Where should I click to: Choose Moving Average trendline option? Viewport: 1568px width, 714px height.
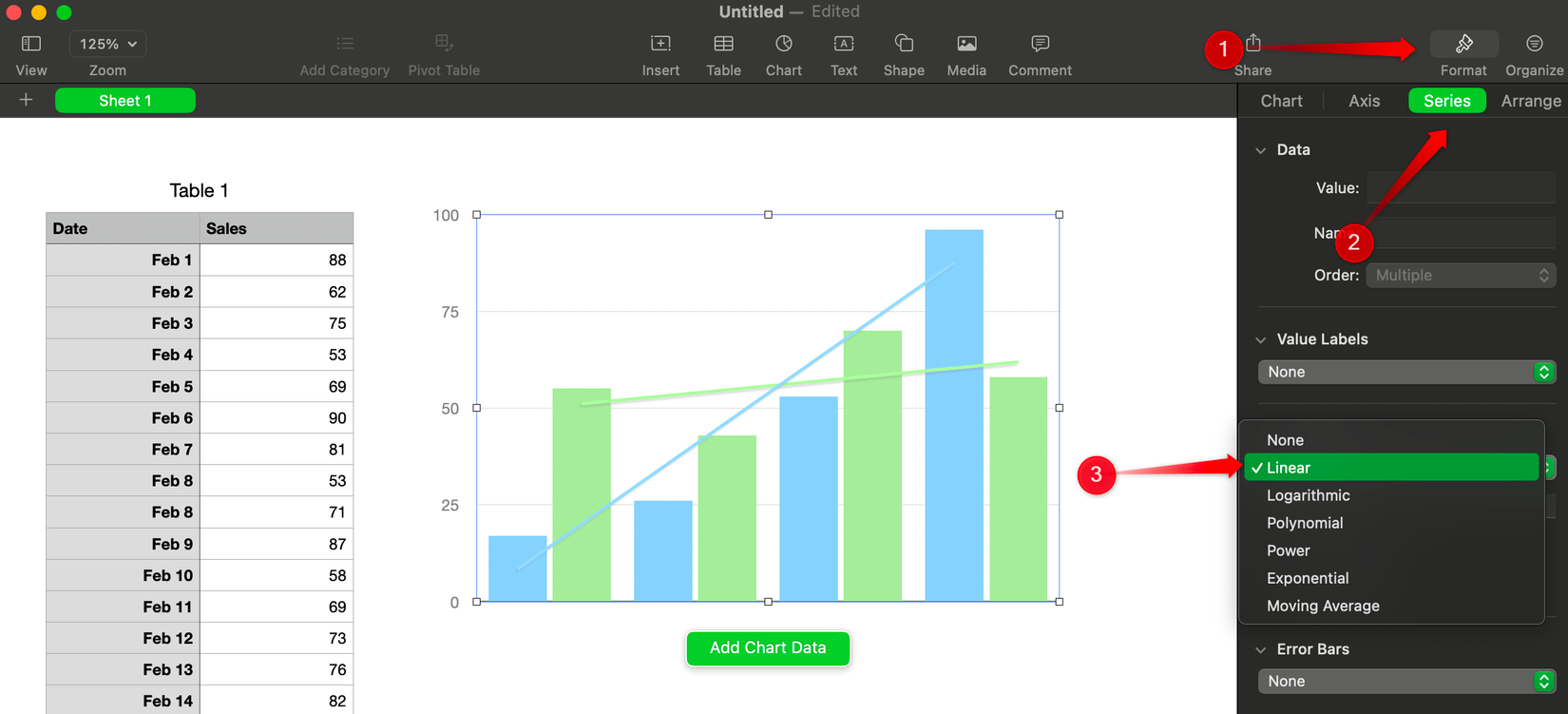pos(1391,606)
